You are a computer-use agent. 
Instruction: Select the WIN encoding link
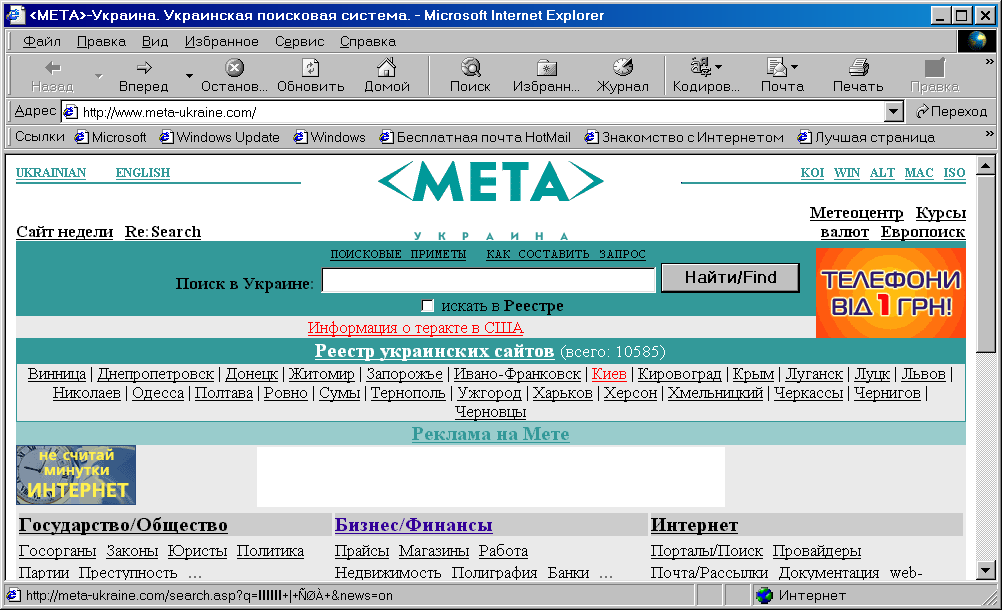[847, 172]
